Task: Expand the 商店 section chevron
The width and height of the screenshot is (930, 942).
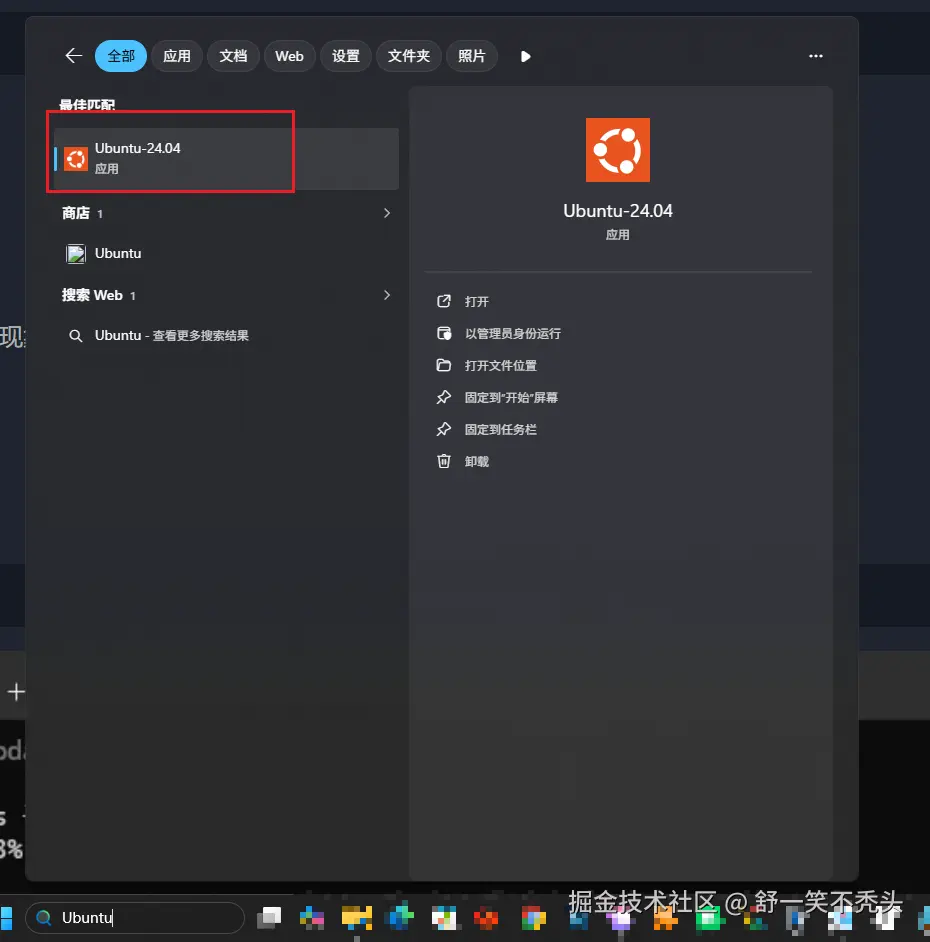Action: (x=387, y=213)
